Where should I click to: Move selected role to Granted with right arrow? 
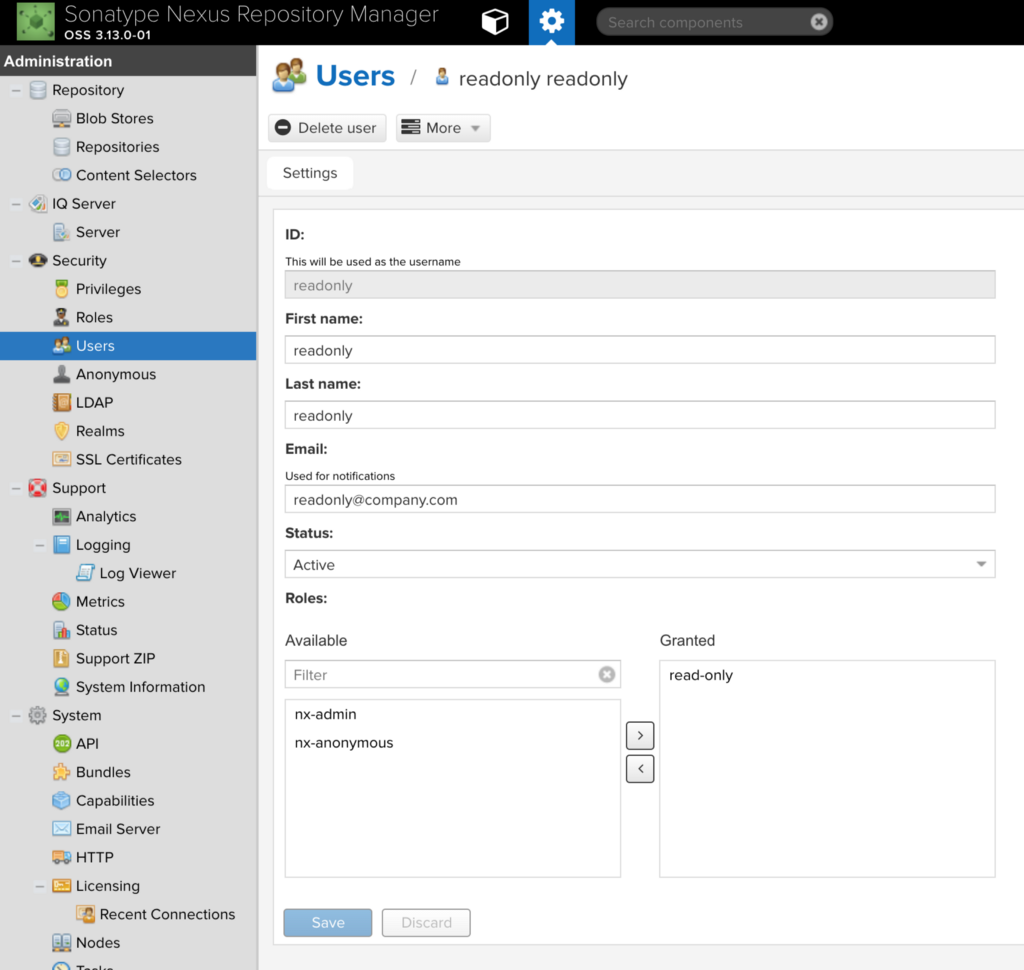coord(639,736)
